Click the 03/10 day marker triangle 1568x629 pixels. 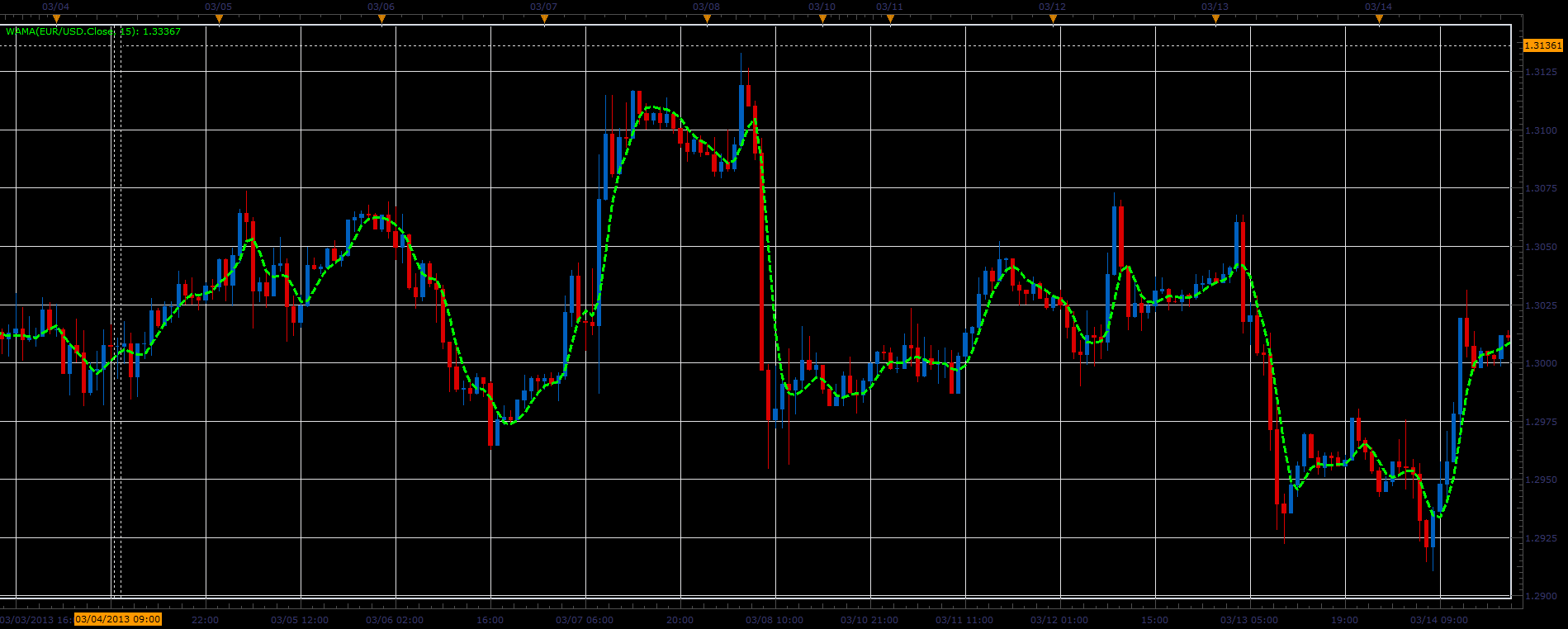click(822, 18)
